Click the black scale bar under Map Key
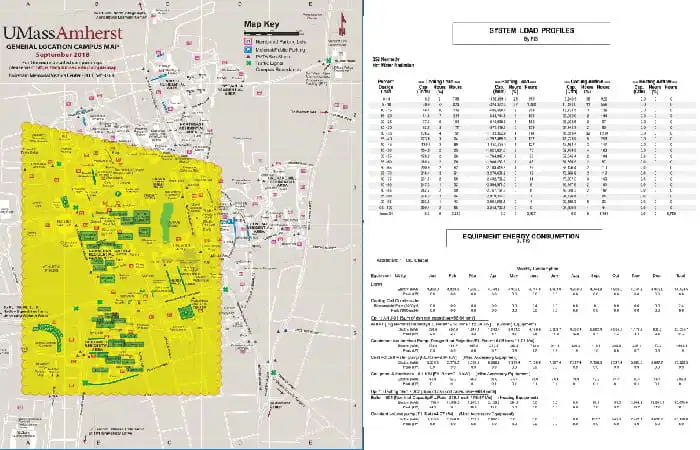700x450 pixels. 273,33
